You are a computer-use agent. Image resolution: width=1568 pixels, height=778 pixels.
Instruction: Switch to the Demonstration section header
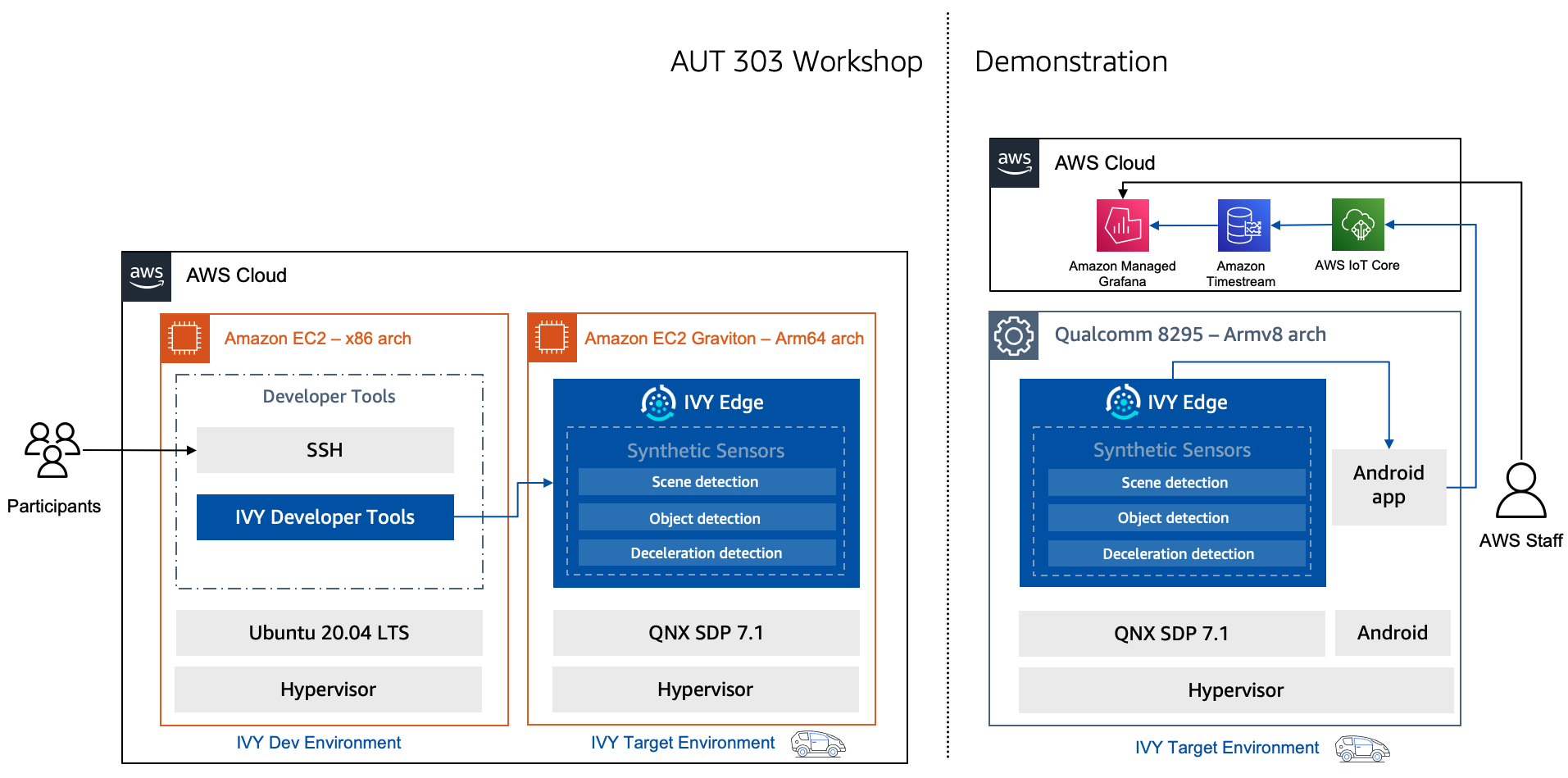click(1070, 61)
